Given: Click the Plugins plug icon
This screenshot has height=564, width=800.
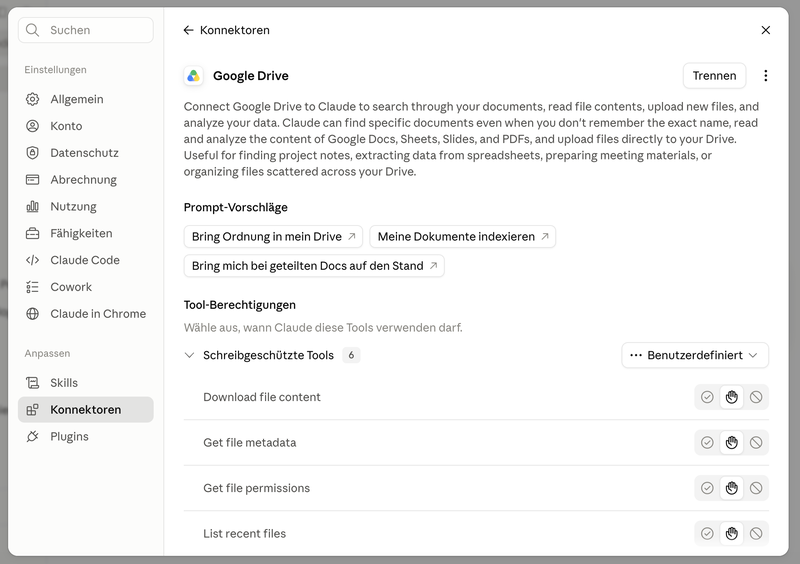Looking at the screenshot, I should (x=32, y=436).
